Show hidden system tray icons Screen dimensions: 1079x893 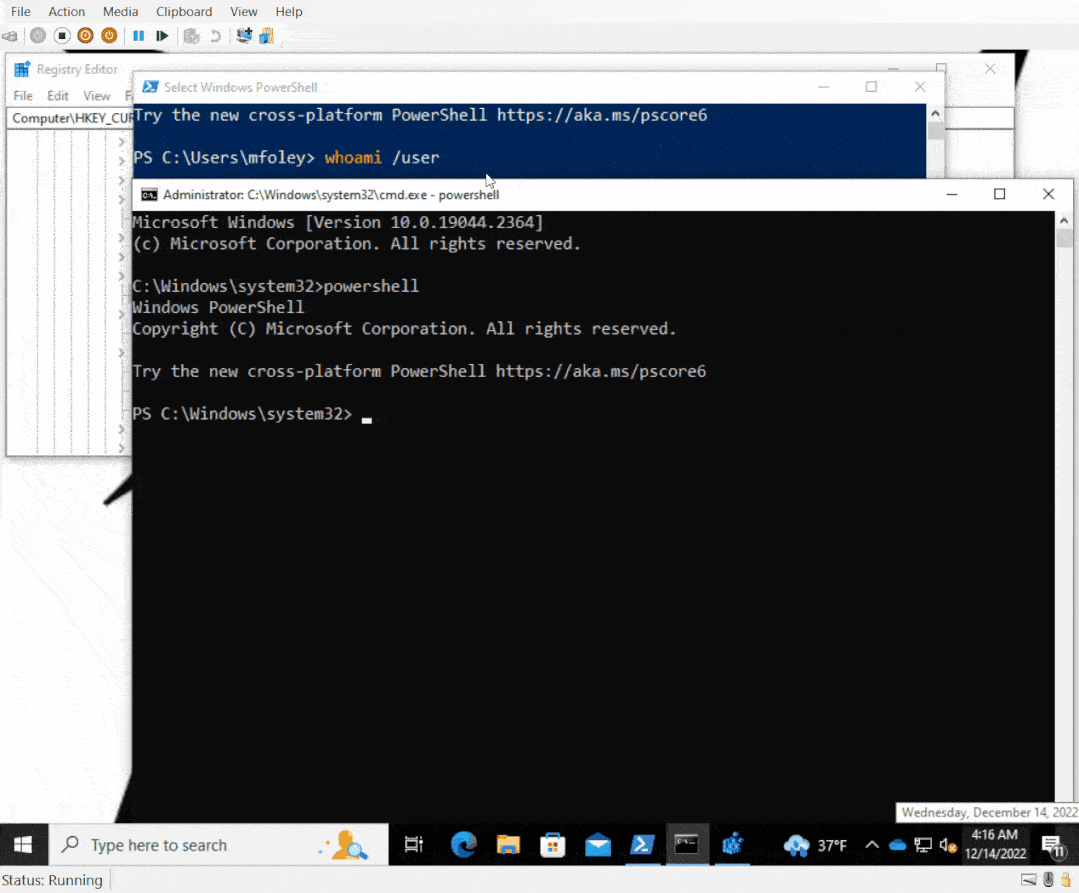pos(871,845)
